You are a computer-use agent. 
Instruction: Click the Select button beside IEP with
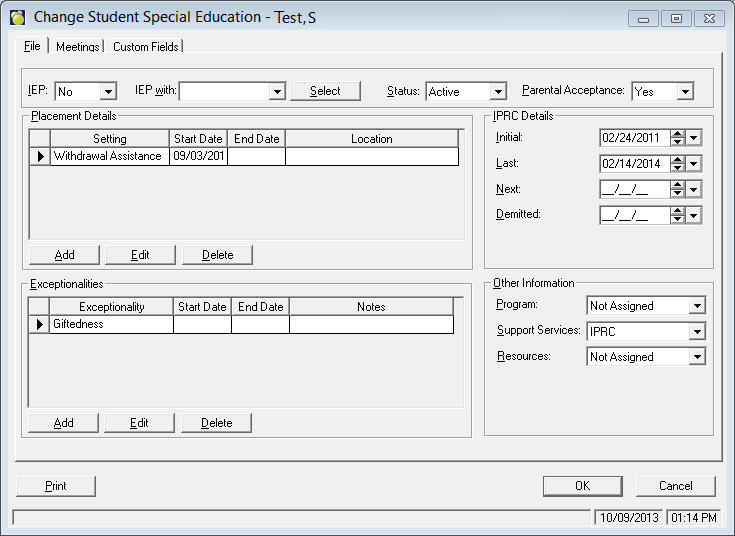pyautogui.click(x=325, y=91)
